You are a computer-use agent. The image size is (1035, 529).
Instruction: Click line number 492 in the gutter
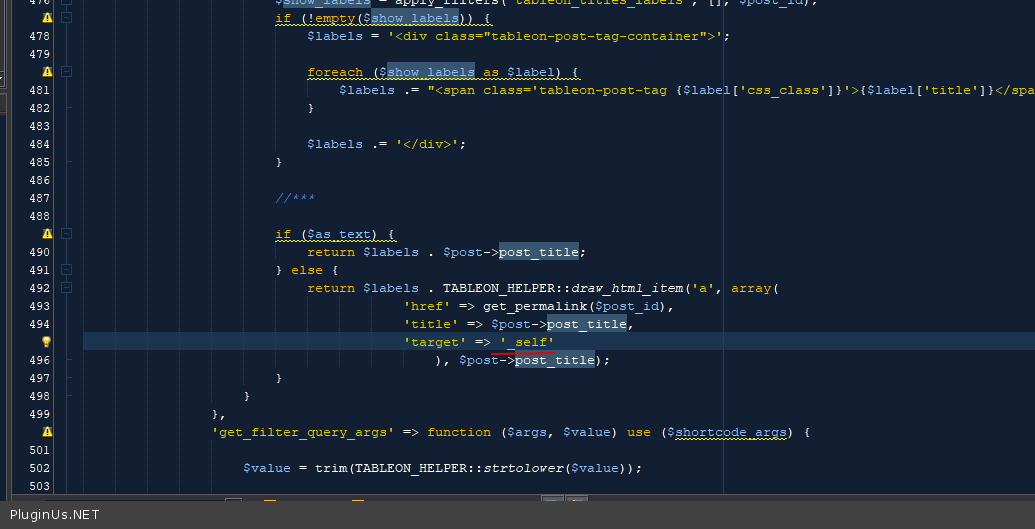40,288
